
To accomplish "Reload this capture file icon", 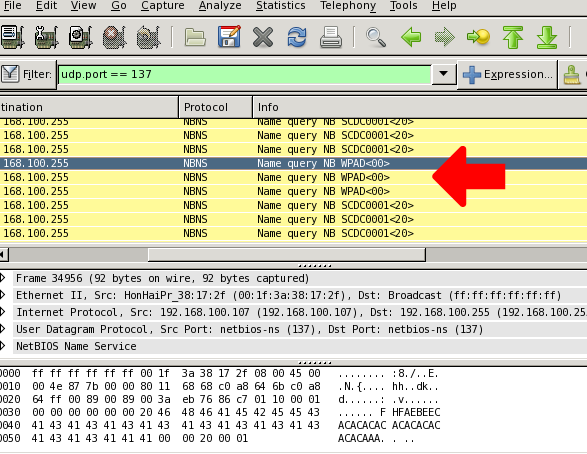I will [296, 37].
